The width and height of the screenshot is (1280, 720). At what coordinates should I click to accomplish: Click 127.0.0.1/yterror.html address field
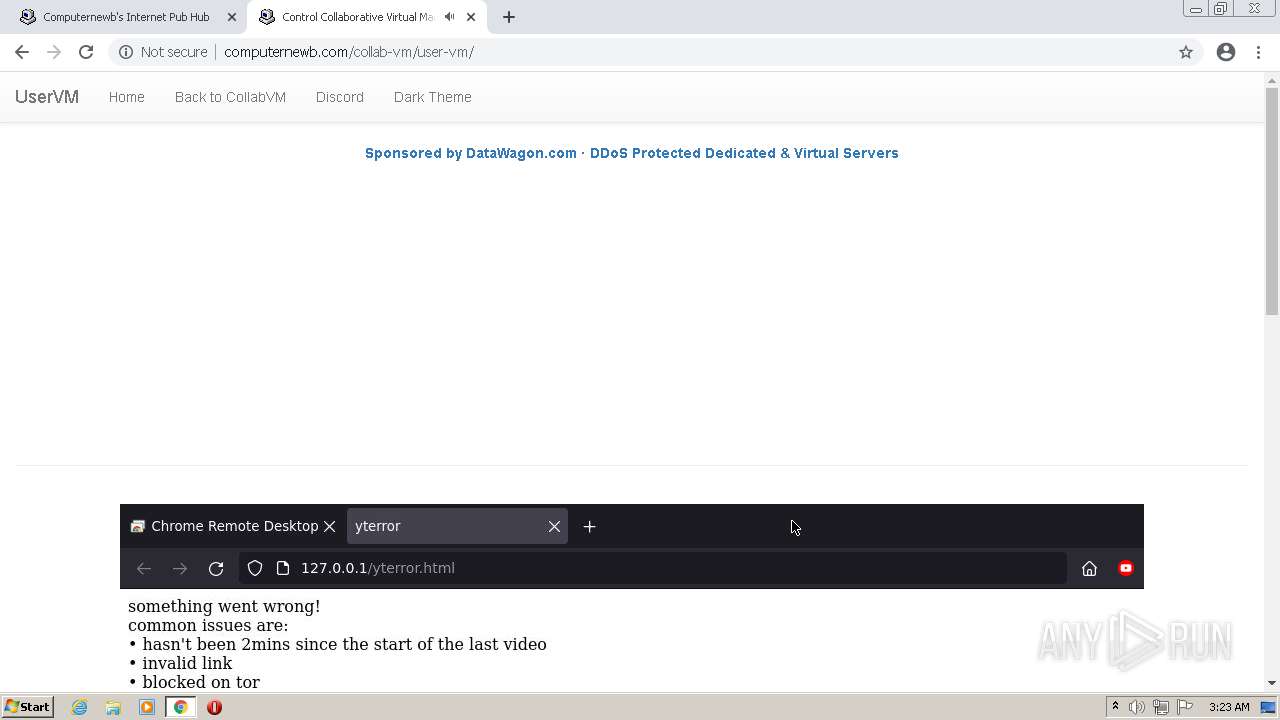pyautogui.click(x=652, y=568)
